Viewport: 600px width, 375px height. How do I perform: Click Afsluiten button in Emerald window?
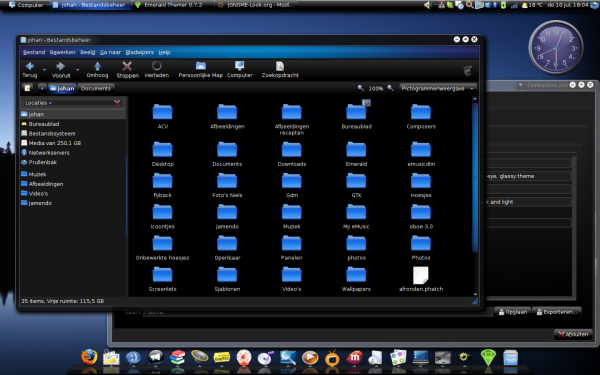(573, 334)
